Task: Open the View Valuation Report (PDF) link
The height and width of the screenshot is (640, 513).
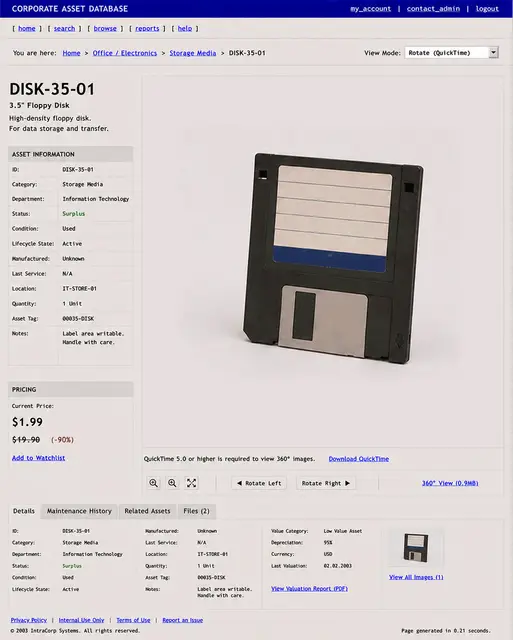Action: [309, 588]
